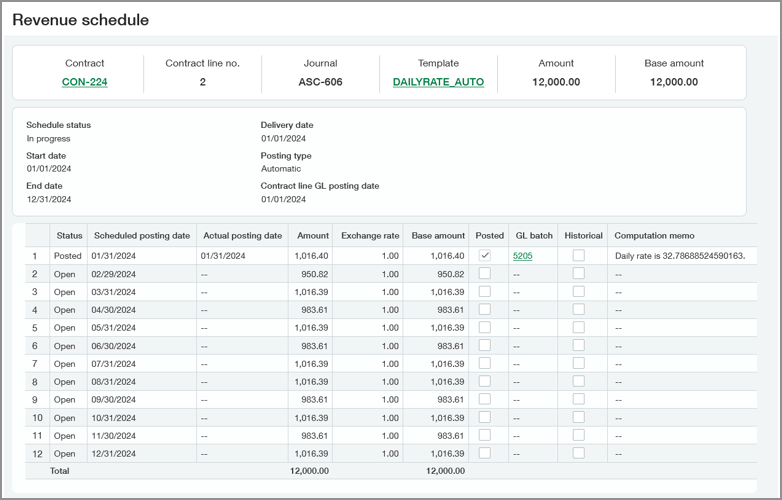
Task: Click the Actual posting date column header
Action: [242, 236]
